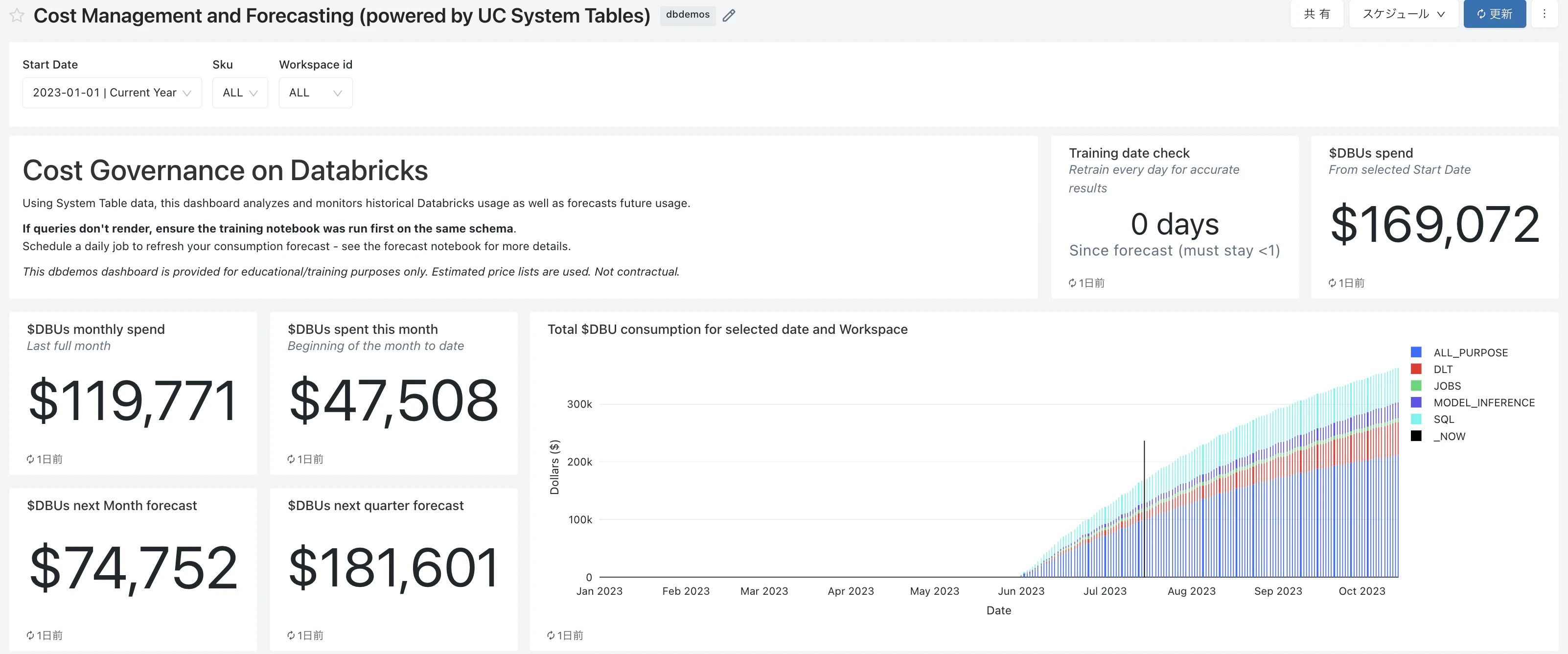Click the "$DBUs spend" widget title
Screen dimensions: 1568x654
pyautogui.click(x=1371, y=153)
